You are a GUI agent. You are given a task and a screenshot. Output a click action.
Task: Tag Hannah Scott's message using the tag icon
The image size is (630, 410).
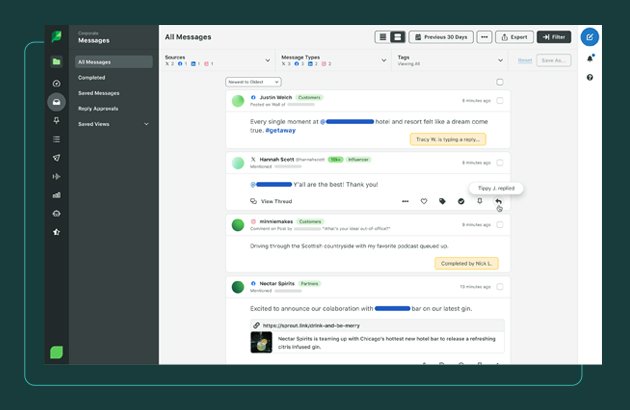(443, 201)
